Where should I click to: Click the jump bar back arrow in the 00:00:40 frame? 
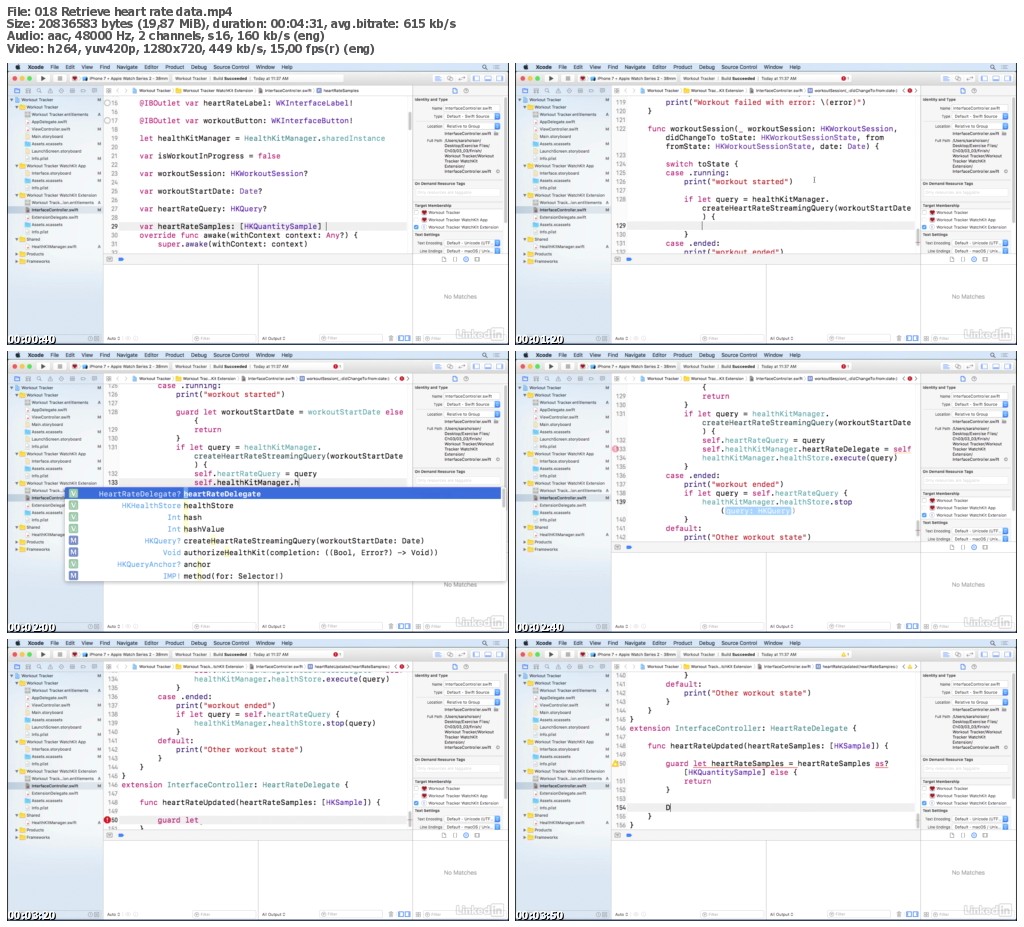click(118, 91)
